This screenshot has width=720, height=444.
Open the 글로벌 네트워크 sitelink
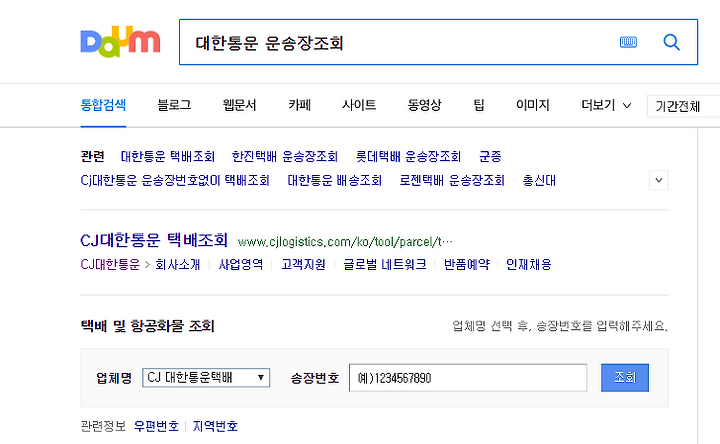point(385,264)
